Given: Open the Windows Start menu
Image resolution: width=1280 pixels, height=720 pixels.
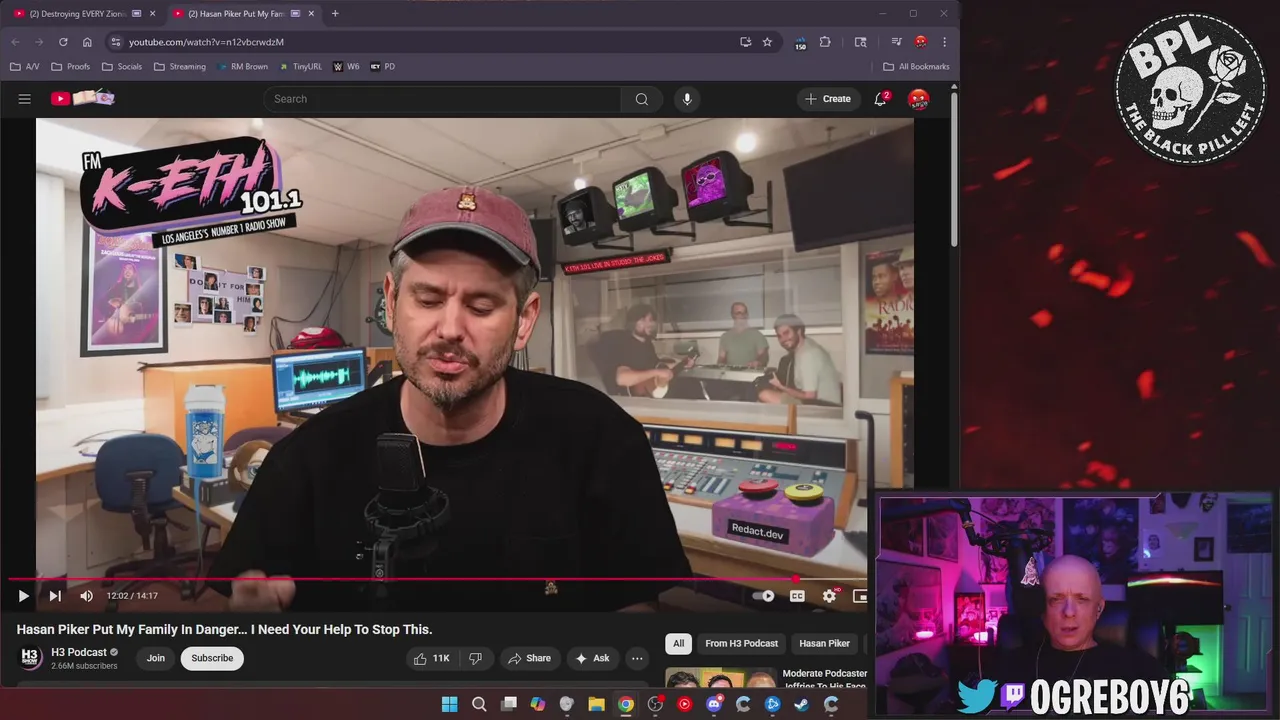Looking at the screenshot, I should pyautogui.click(x=449, y=704).
